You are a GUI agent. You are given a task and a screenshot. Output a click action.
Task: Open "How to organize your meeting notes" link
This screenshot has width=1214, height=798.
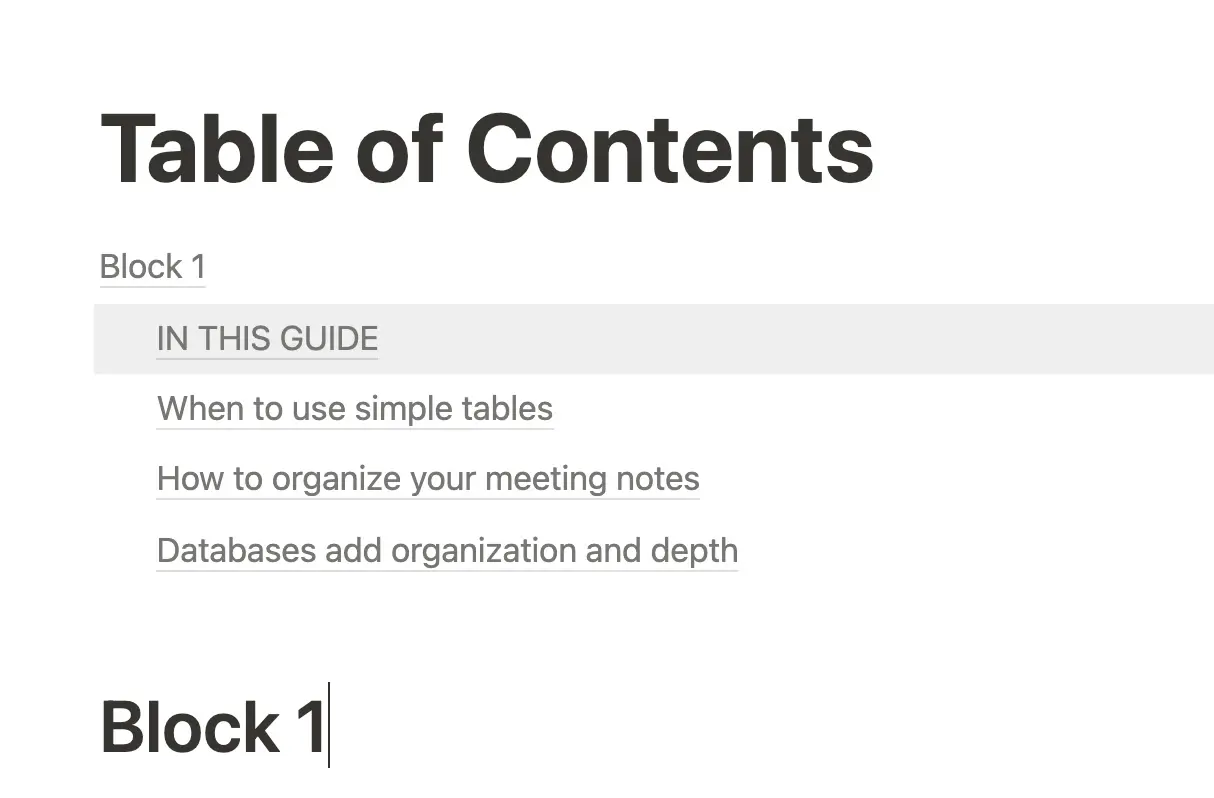click(428, 479)
